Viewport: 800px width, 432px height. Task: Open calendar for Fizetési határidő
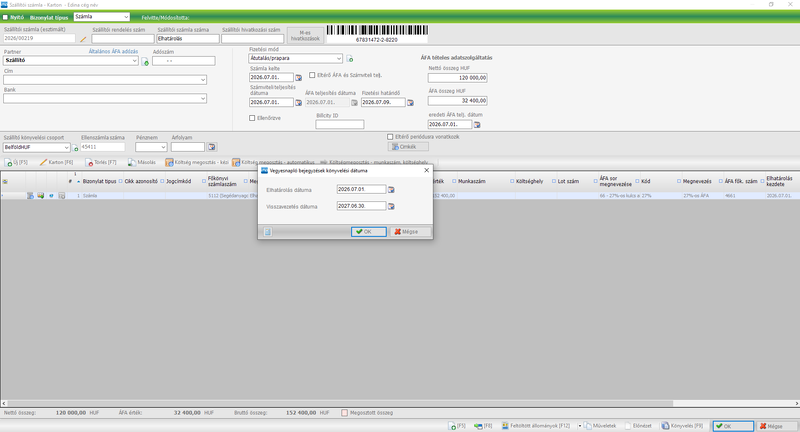click(410, 103)
